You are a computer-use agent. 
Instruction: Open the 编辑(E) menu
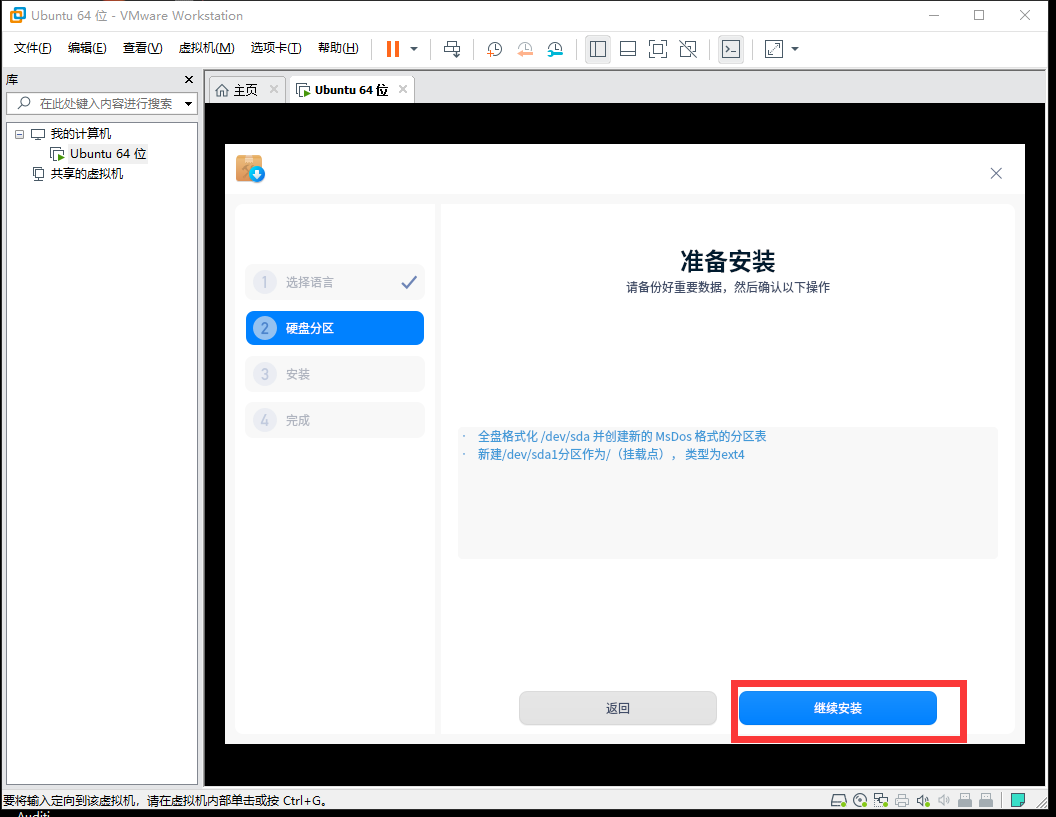click(x=87, y=48)
